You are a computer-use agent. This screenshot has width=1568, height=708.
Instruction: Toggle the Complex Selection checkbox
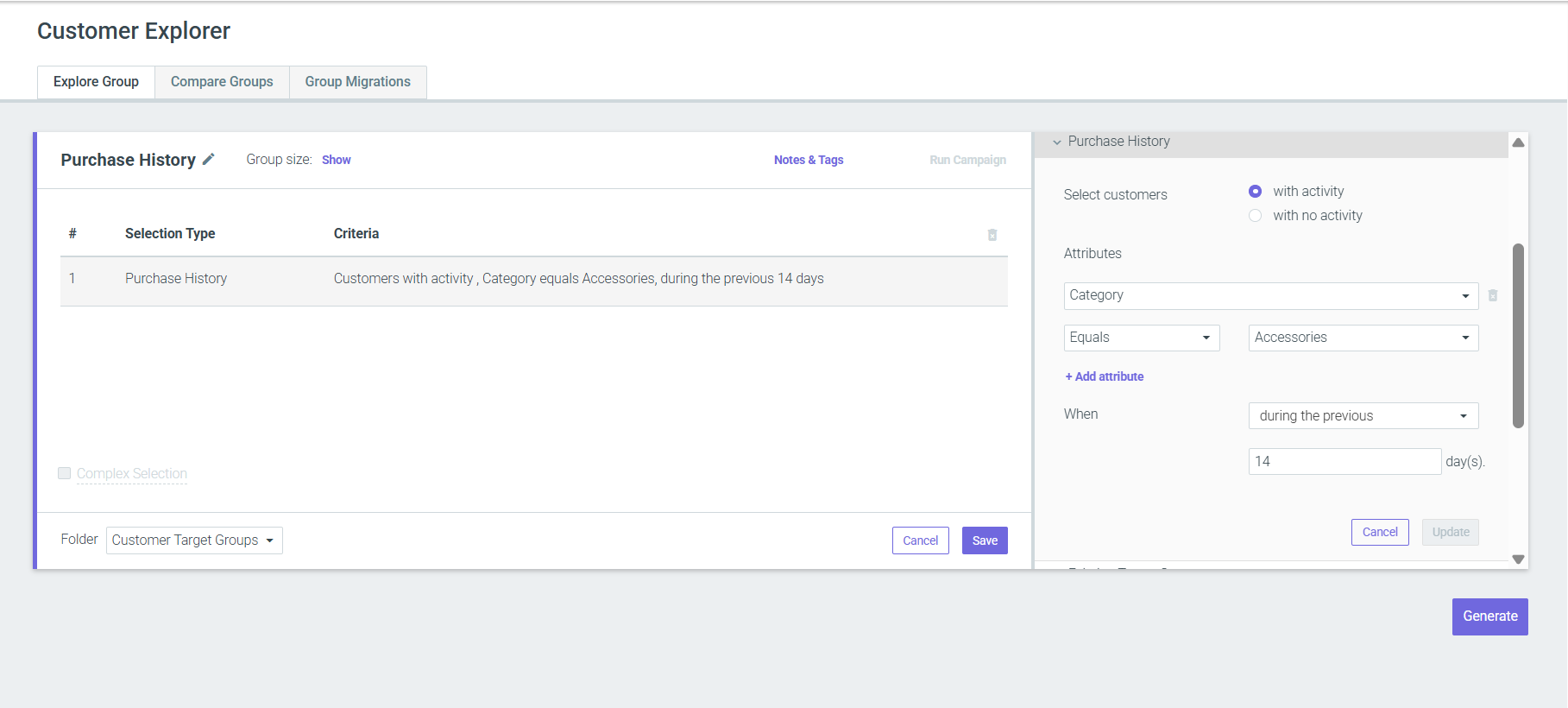pos(65,473)
